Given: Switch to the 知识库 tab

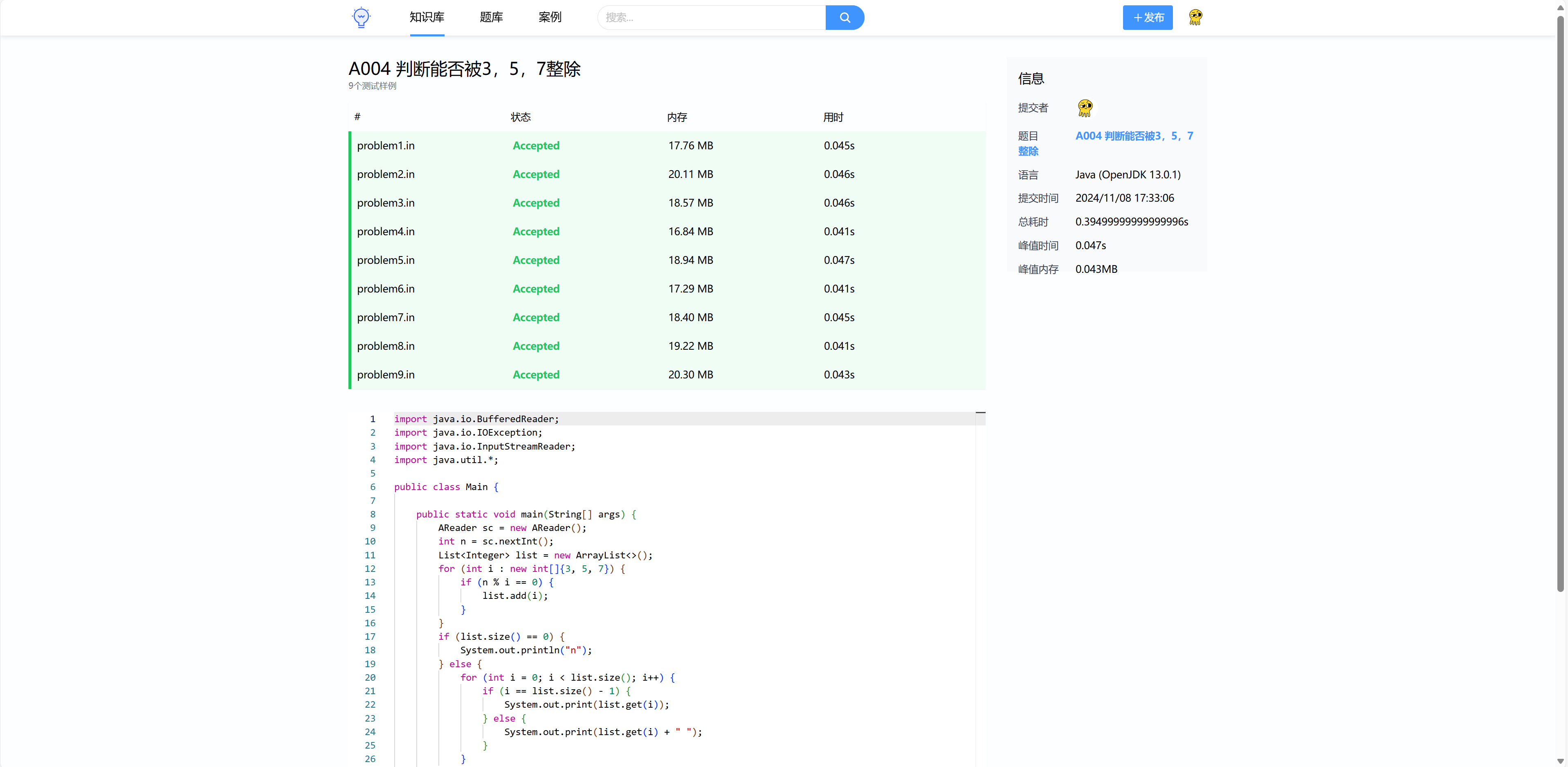Looking at the screenshot, I should pyautogui.click(x=427, y=18).
